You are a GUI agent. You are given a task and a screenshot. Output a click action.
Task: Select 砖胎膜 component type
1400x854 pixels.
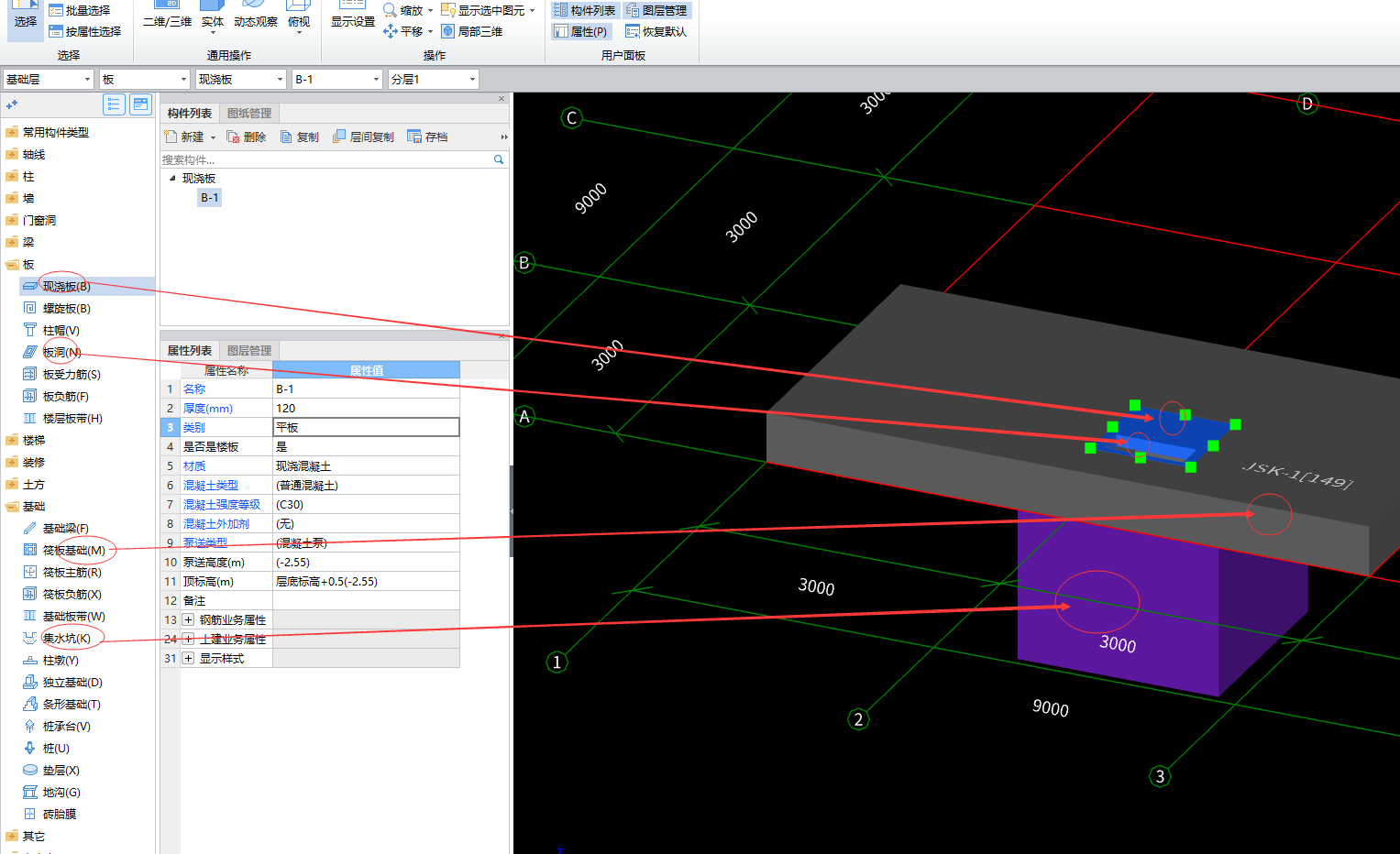coord(59,815)
